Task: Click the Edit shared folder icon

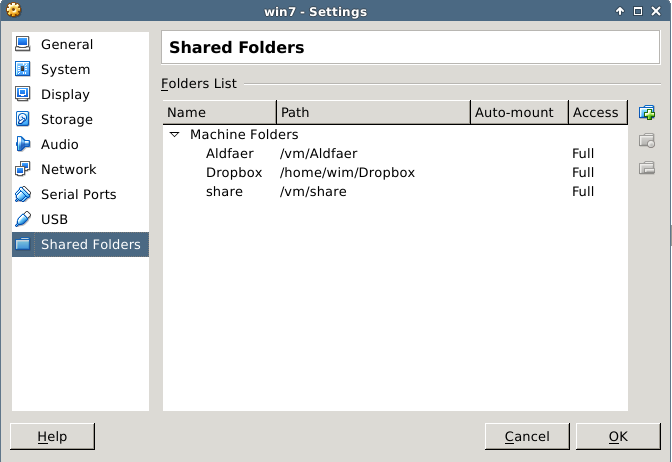Action: (x=646, y=140)
